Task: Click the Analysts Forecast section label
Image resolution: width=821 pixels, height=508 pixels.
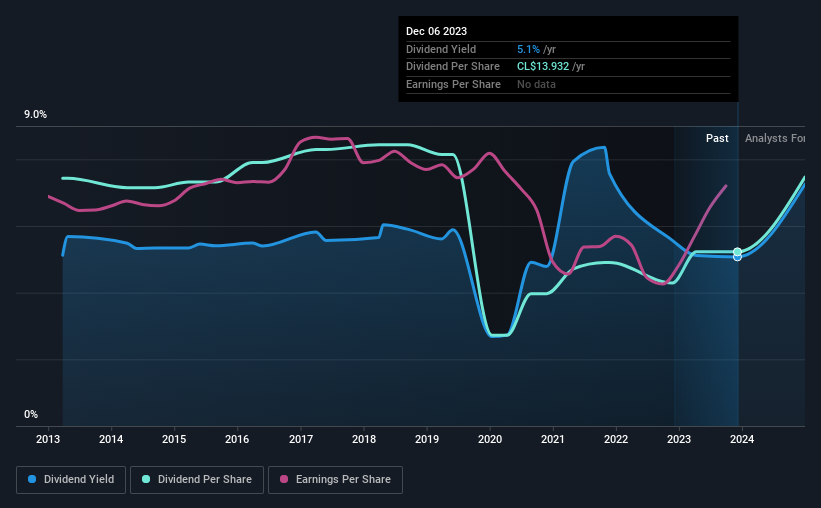Action: (775, 138)
